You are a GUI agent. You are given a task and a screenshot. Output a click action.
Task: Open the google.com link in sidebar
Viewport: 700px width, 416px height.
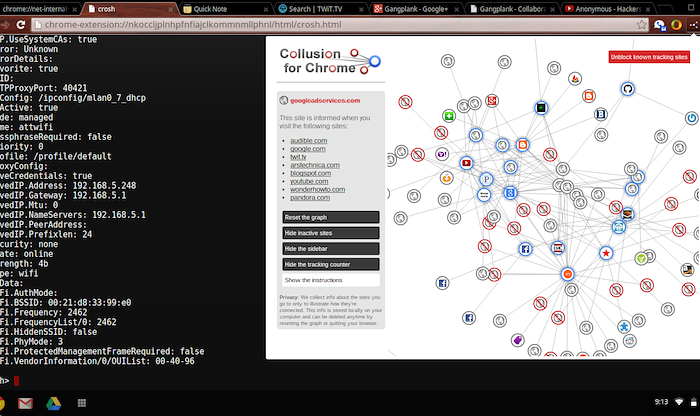[308, 149]
